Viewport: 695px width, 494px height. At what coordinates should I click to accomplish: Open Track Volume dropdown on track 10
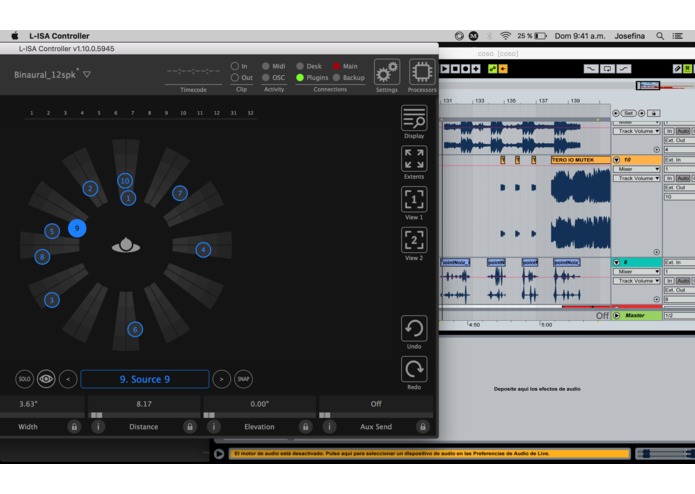tap(636, 178)
